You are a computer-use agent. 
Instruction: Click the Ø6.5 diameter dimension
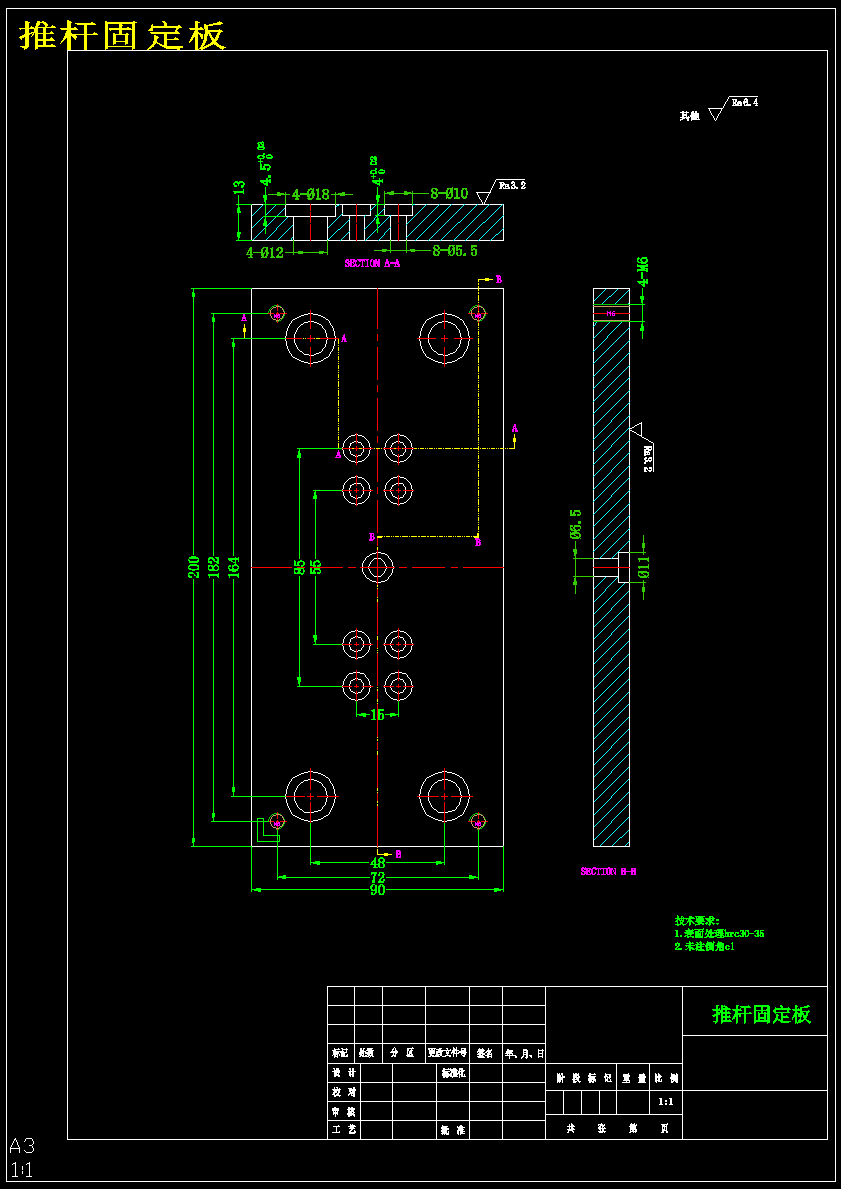[576, 525]
